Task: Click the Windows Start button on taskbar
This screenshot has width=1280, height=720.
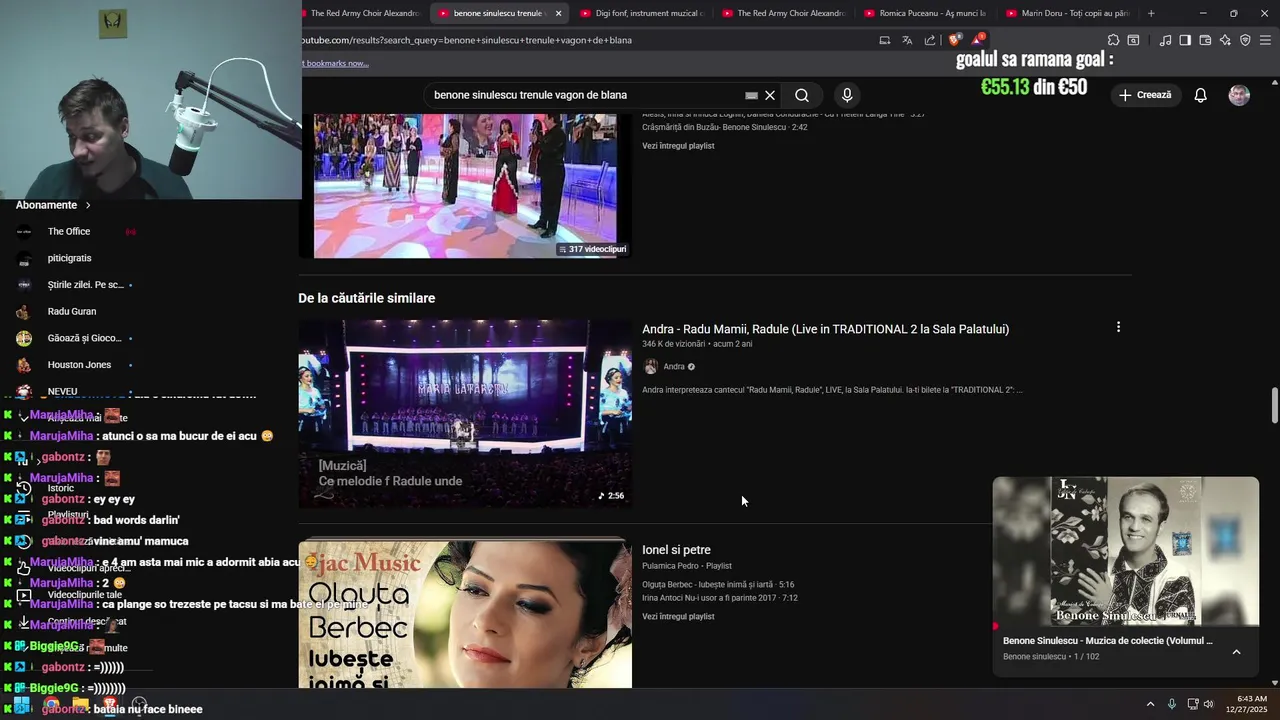Action: [21, 706]
